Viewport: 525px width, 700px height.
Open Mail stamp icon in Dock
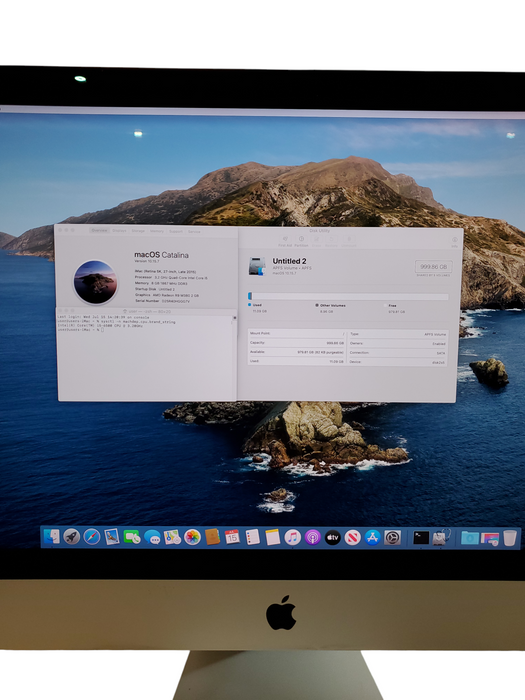pyautogui.click(x=112, y=537)
